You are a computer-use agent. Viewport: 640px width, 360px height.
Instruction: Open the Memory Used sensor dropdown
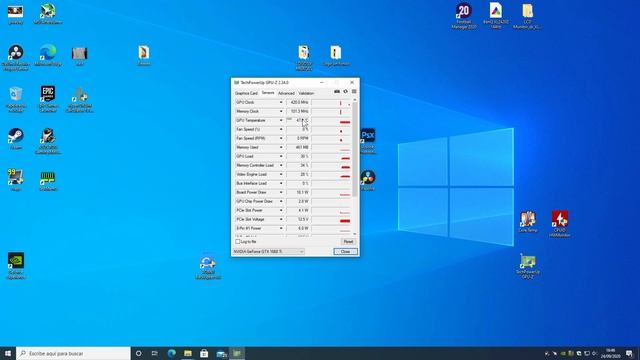tap(281, 147)
